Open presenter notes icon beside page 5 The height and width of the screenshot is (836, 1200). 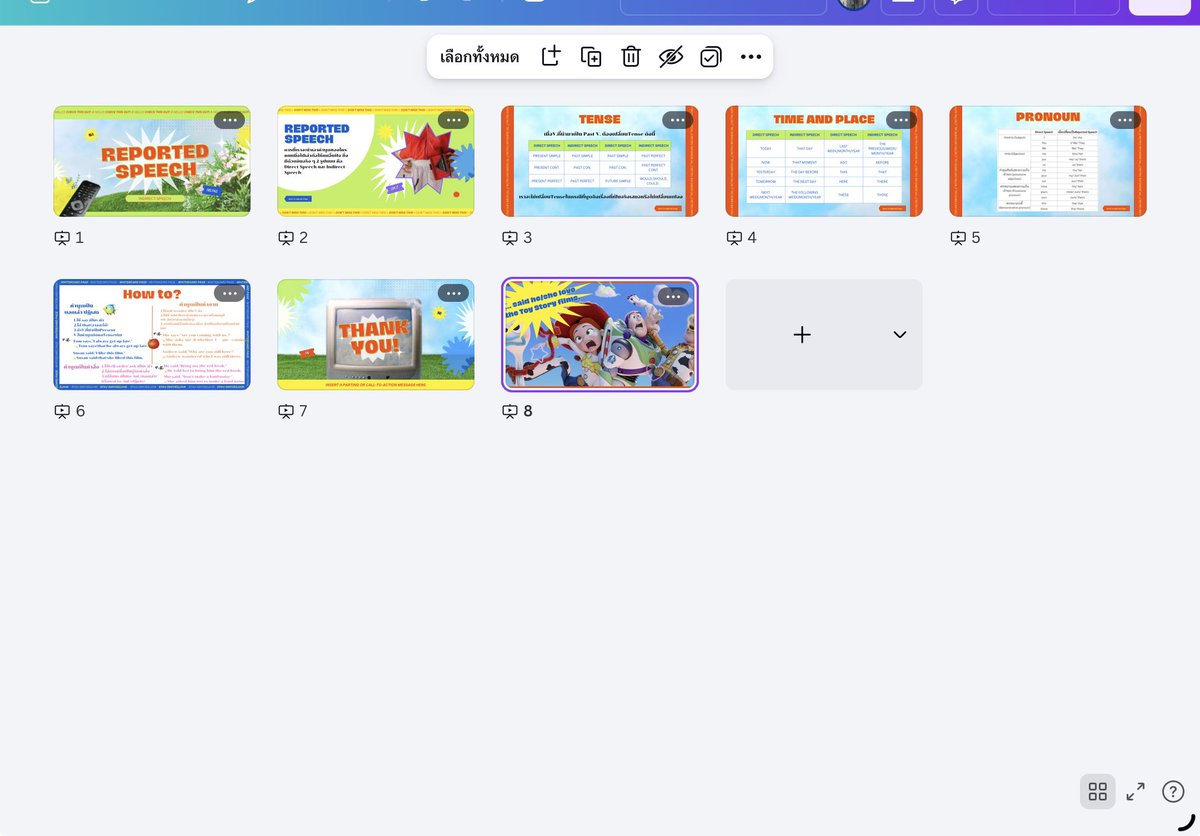pyautogui.click(x=958, y=238)
